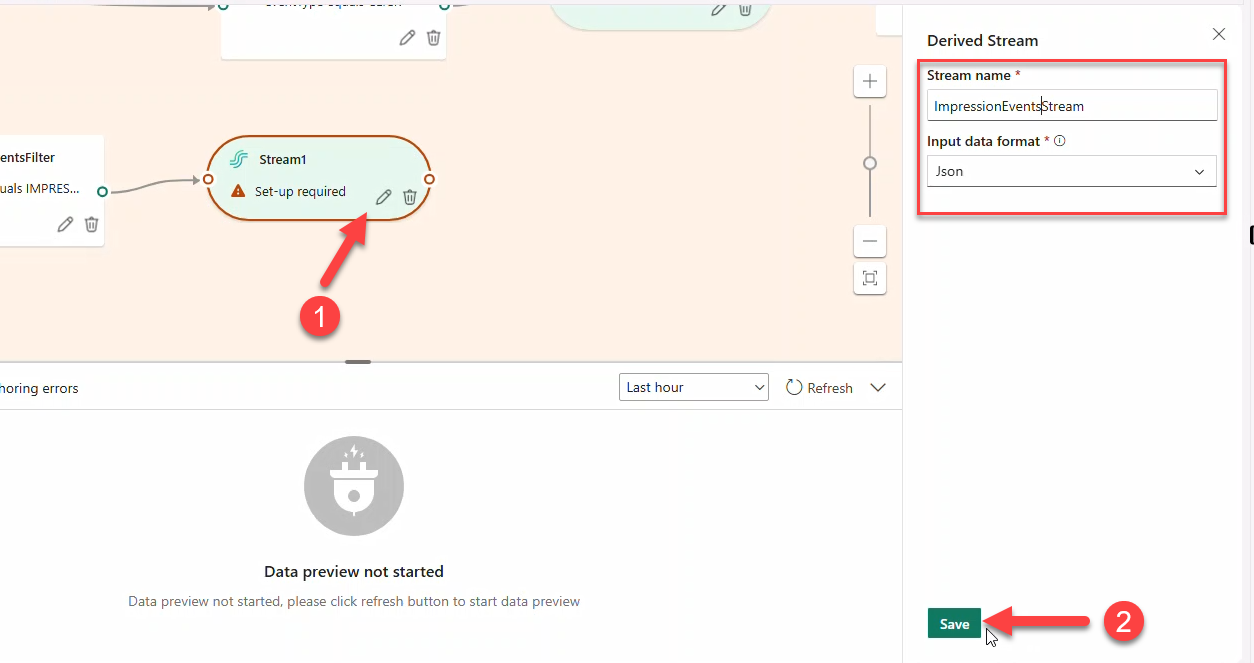Delete the Stream1 node
Image resolution: width=1254 pixels, height=663 pixels.
click(x=409, y=197)
